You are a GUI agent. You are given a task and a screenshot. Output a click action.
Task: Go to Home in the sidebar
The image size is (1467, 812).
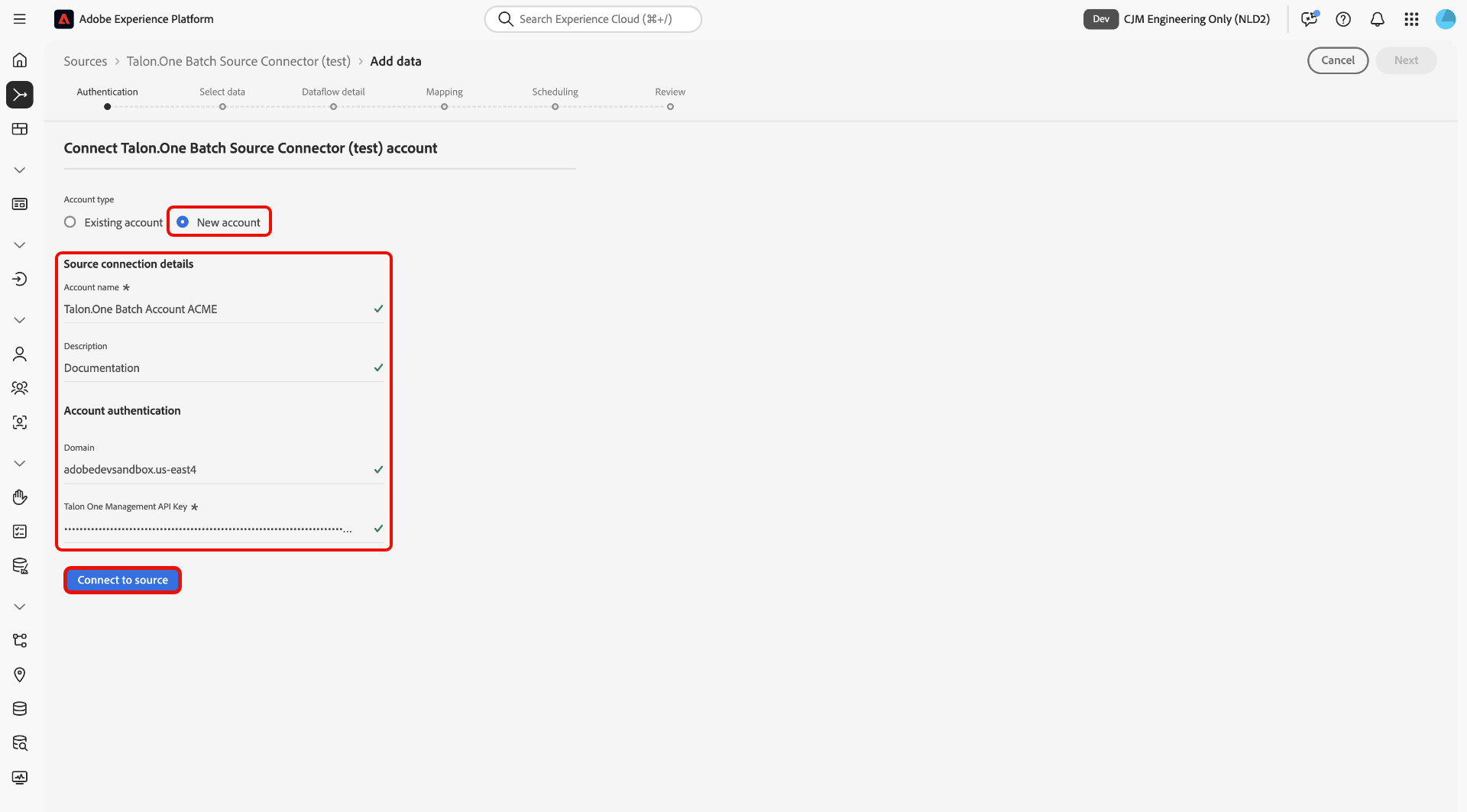pos(20,60)
